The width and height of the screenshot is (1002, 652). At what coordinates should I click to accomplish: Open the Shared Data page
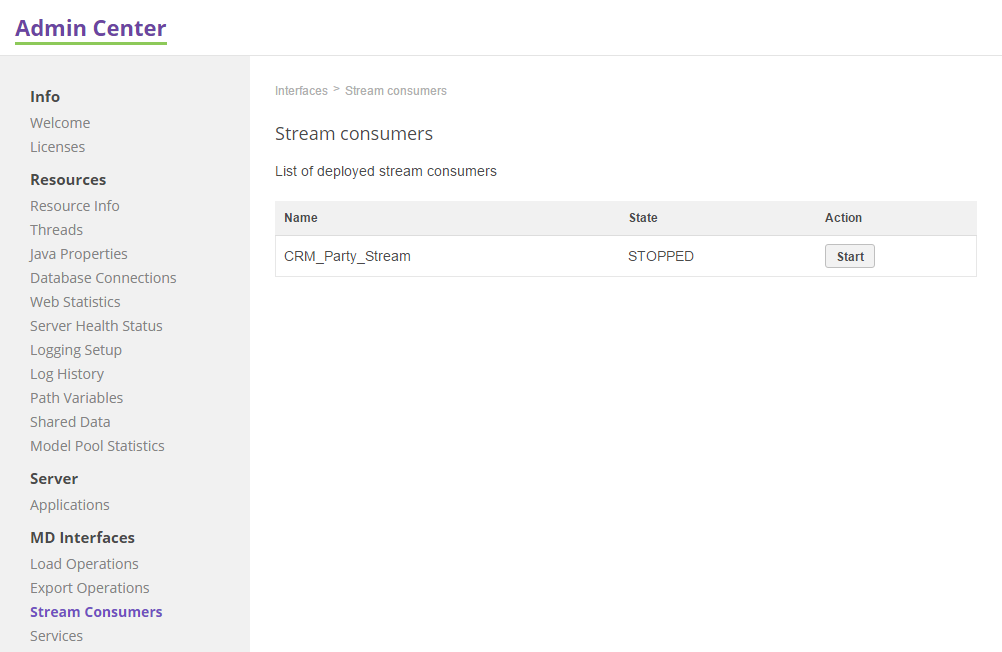tap(70, 421)
